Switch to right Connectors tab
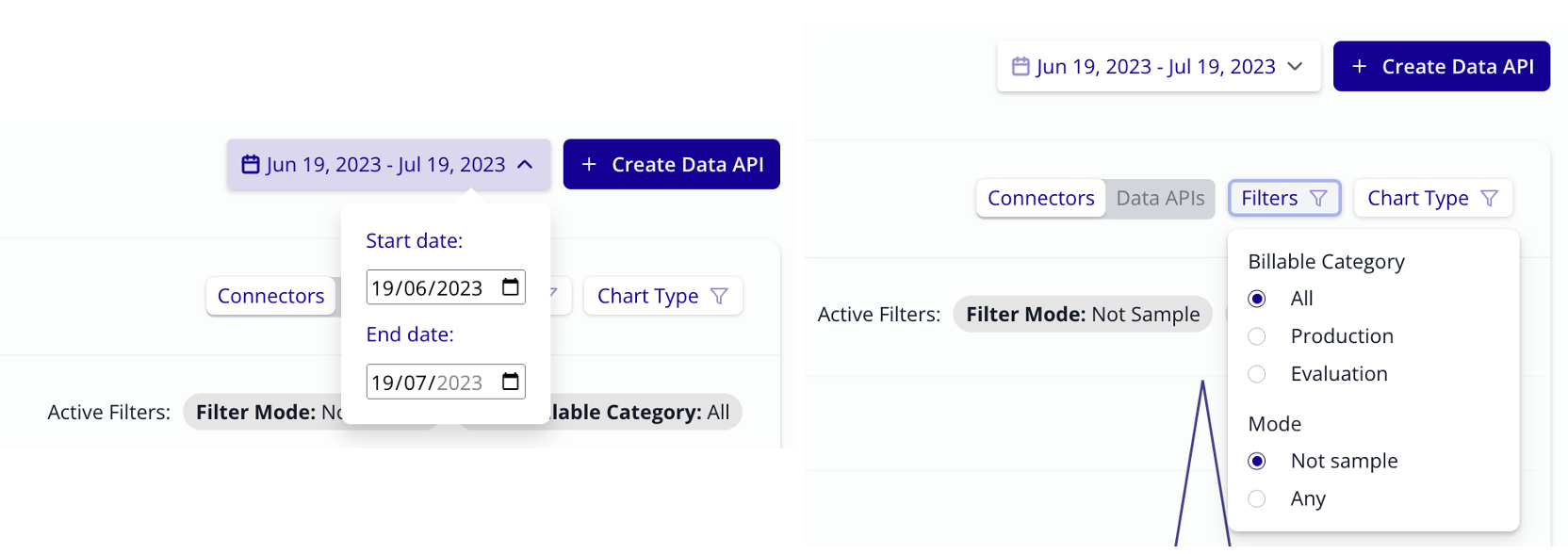The width and height of the screenshot is (1568, 554). pyautogui.click(x=1040, y=198)
